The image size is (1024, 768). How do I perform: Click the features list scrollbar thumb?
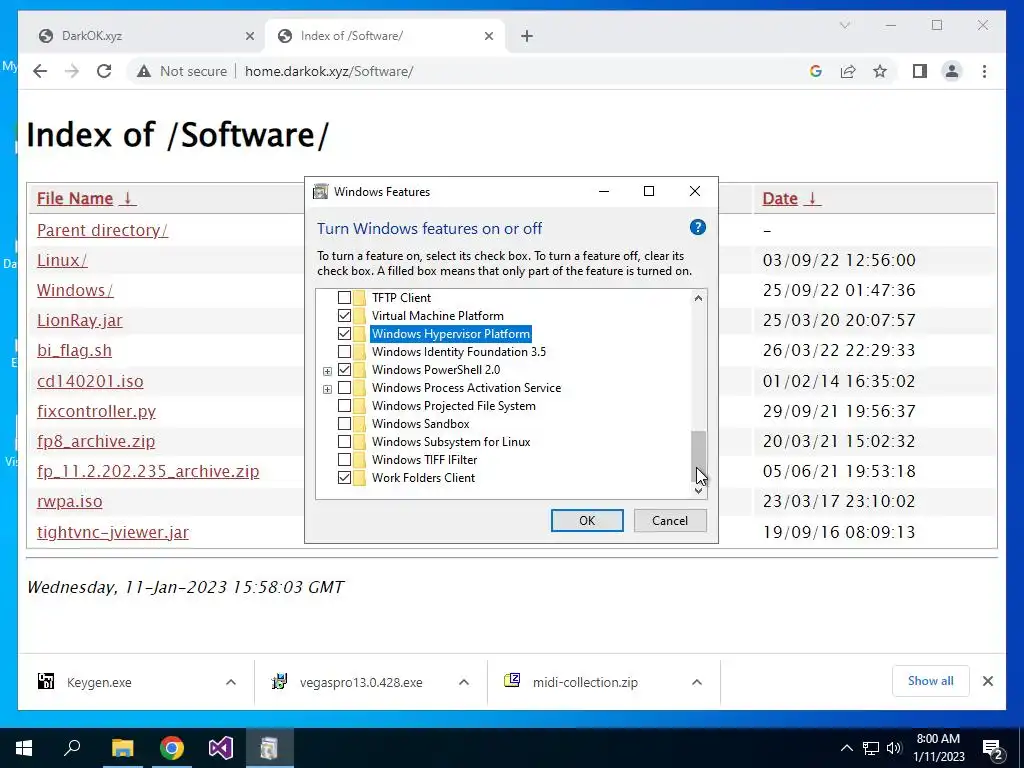698,456
